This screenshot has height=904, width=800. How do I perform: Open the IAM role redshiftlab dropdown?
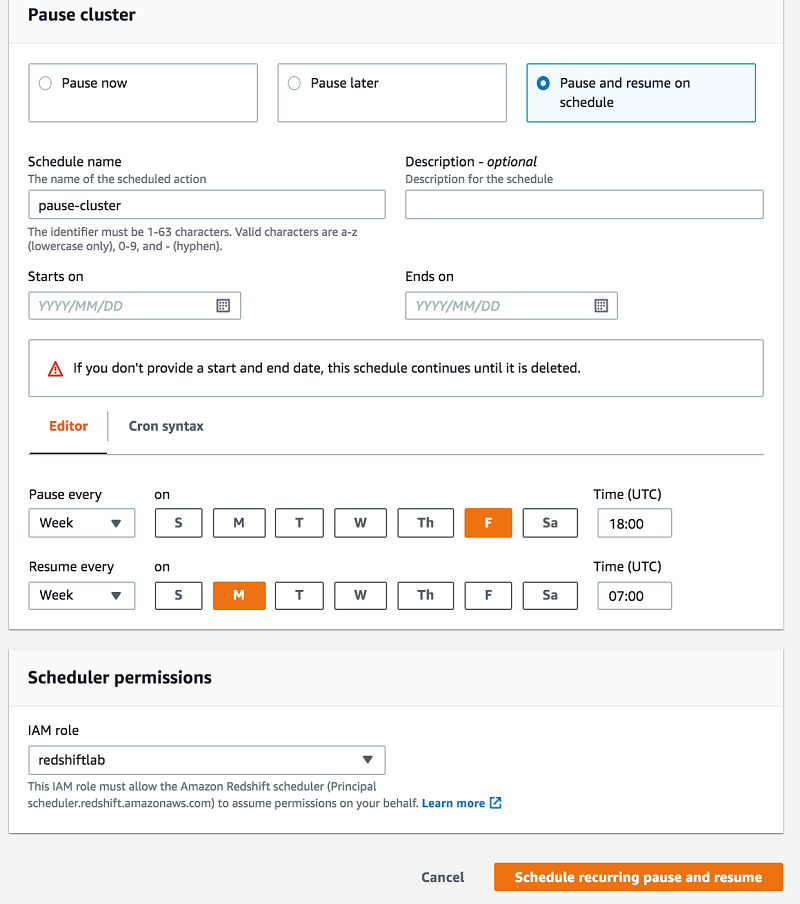[206, 760]
